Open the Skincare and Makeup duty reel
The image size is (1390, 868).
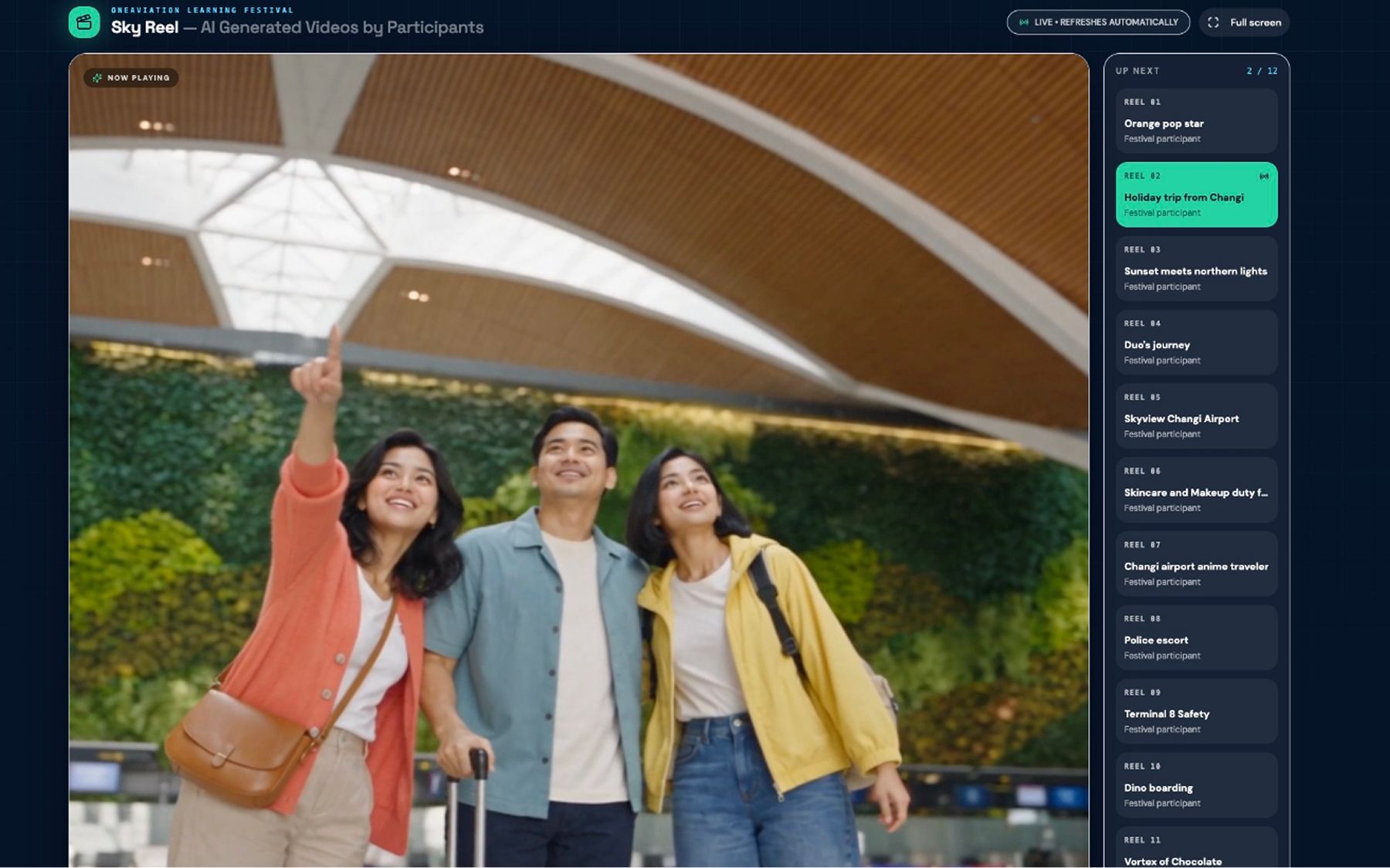1196,490
